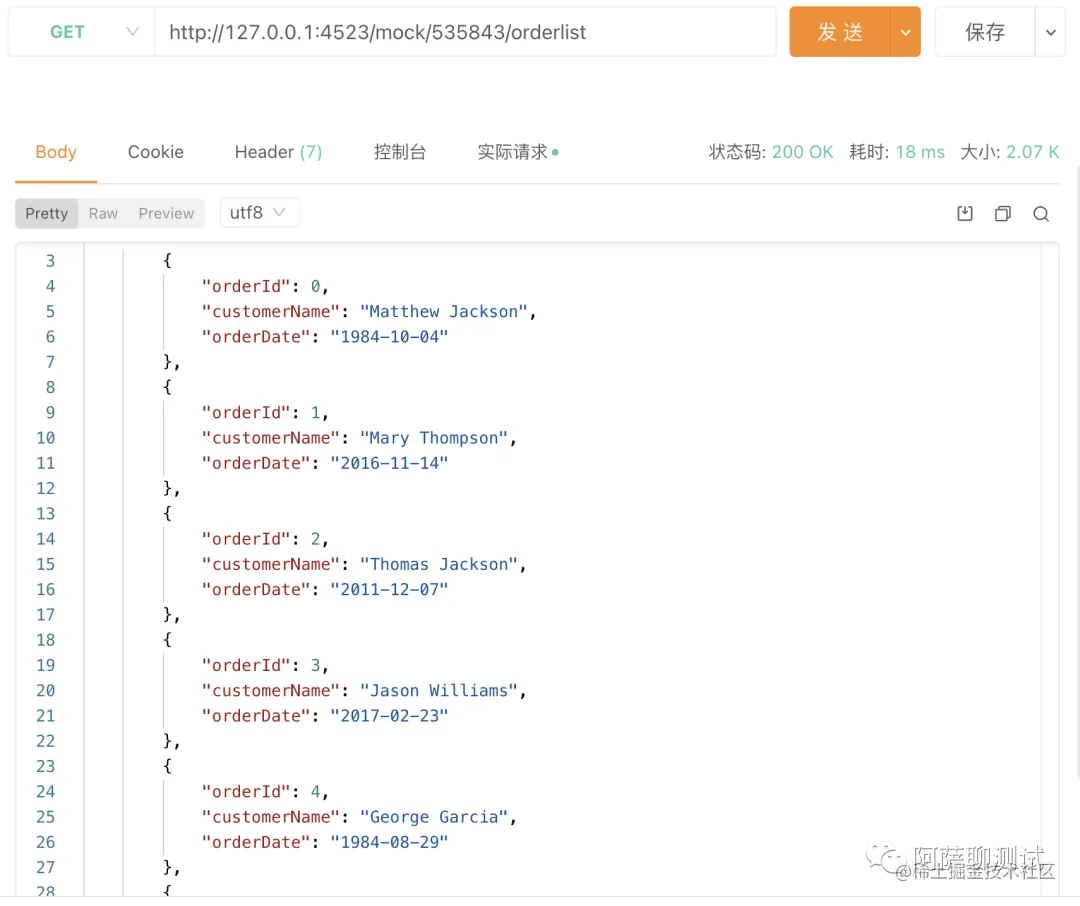The image size is (1080, 906).
Task: Click the "2016-11-14" order date value
Action: point(389,464)
